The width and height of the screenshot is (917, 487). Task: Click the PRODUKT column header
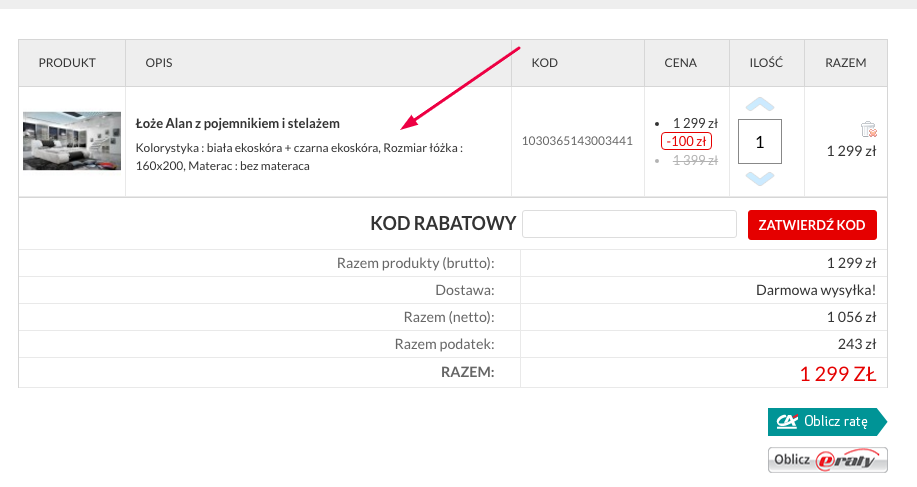[67, 63]
